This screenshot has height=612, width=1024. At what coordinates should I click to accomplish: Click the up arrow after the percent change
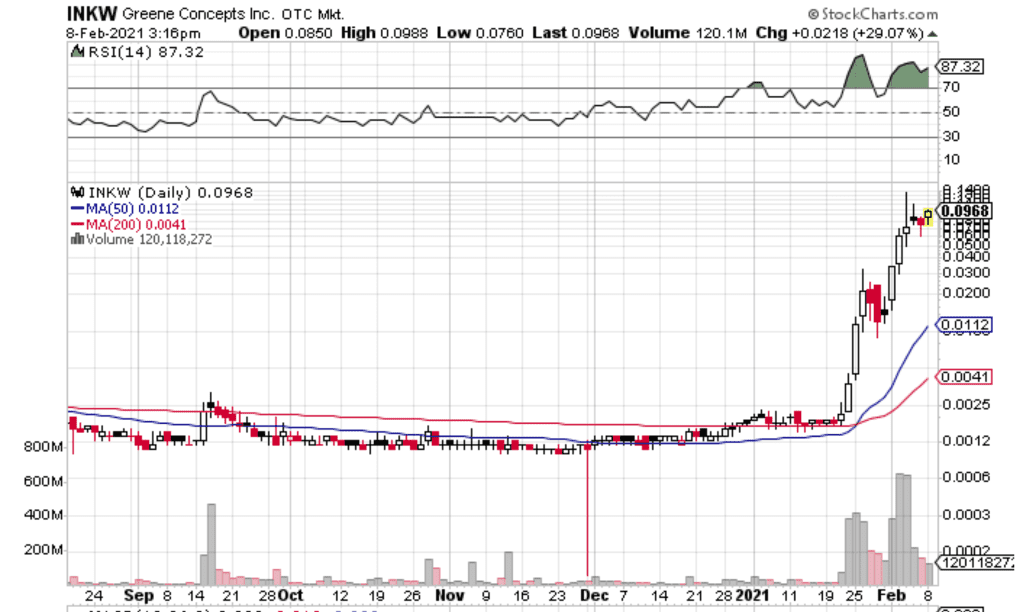point(932,34)
